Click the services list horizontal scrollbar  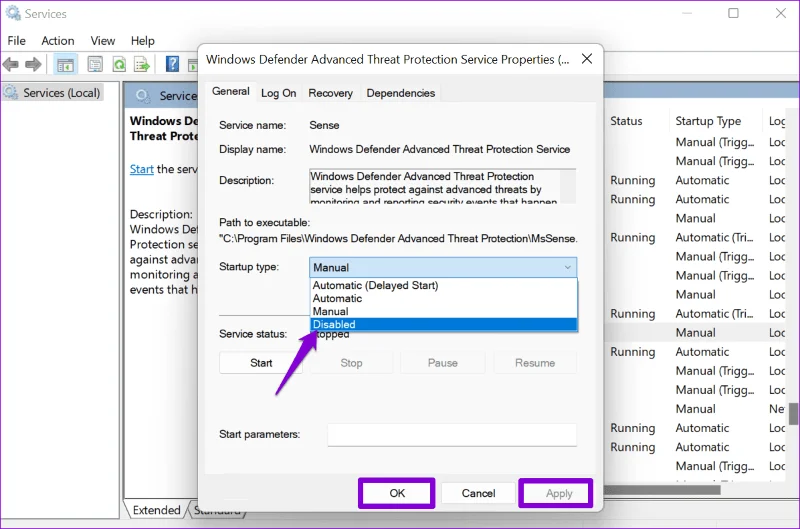pos(662,490)
